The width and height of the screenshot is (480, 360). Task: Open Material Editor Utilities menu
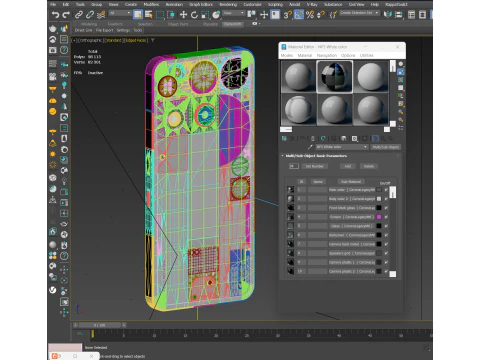[366, 55]
